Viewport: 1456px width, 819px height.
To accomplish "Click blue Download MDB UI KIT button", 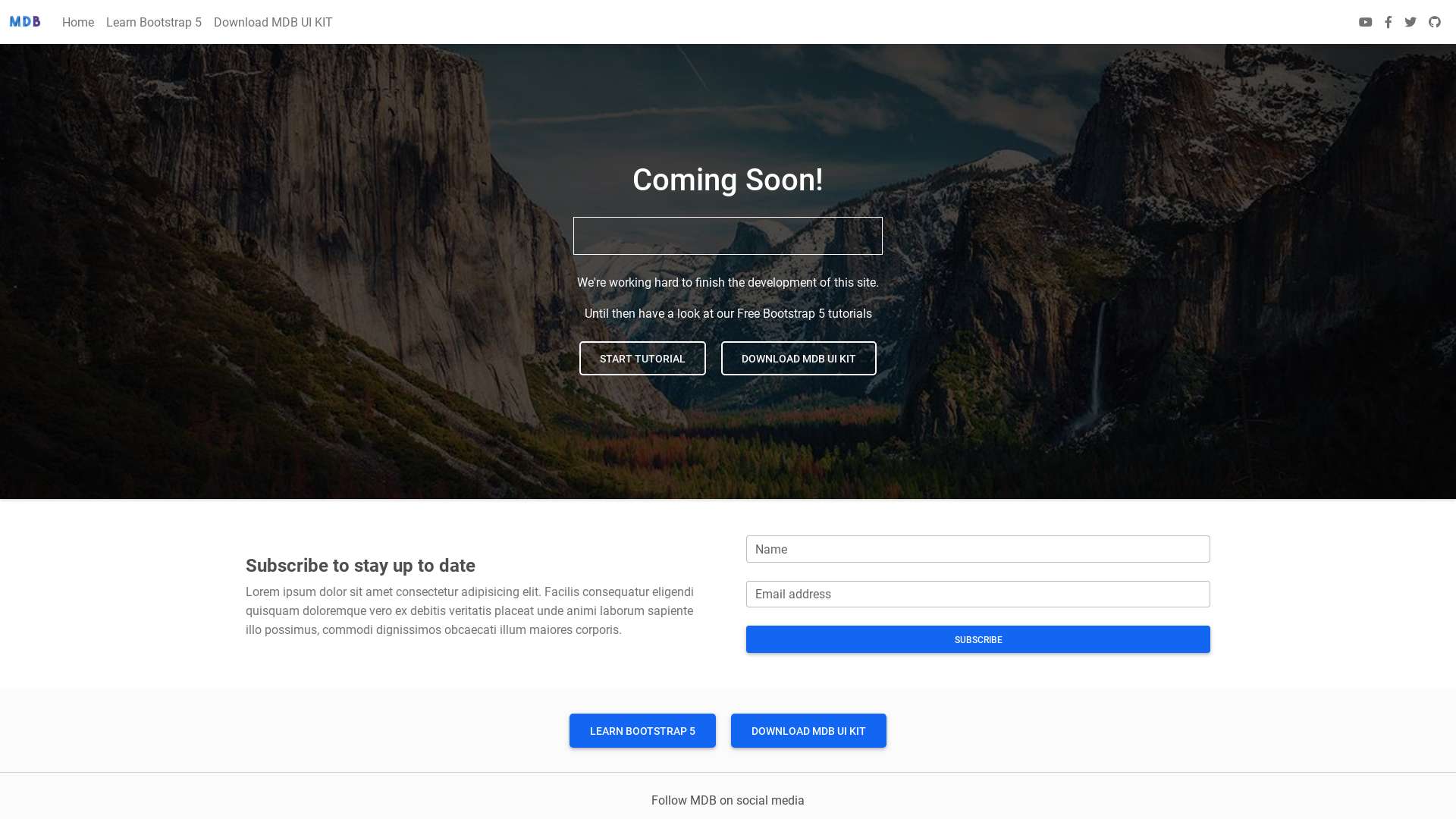I will coord(808,731).
